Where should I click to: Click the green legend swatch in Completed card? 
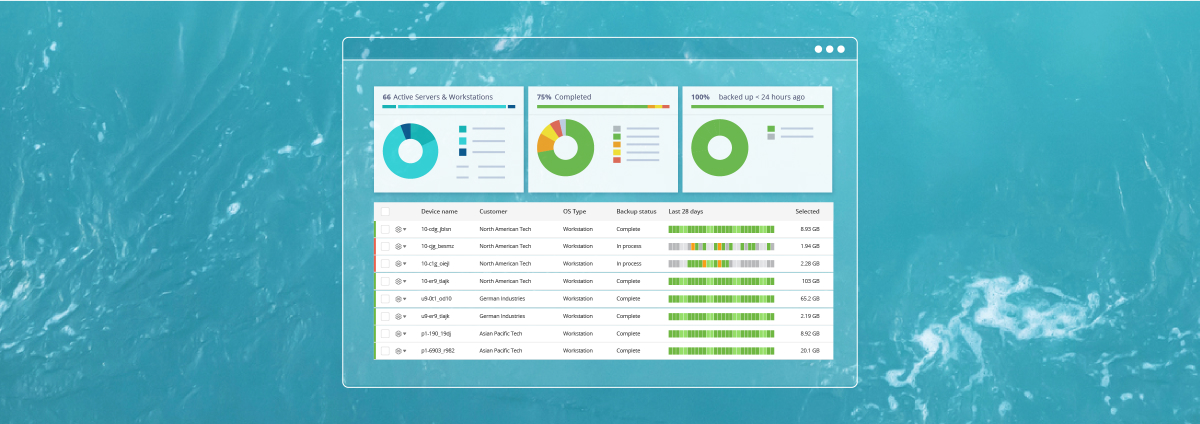coord(617,137)
